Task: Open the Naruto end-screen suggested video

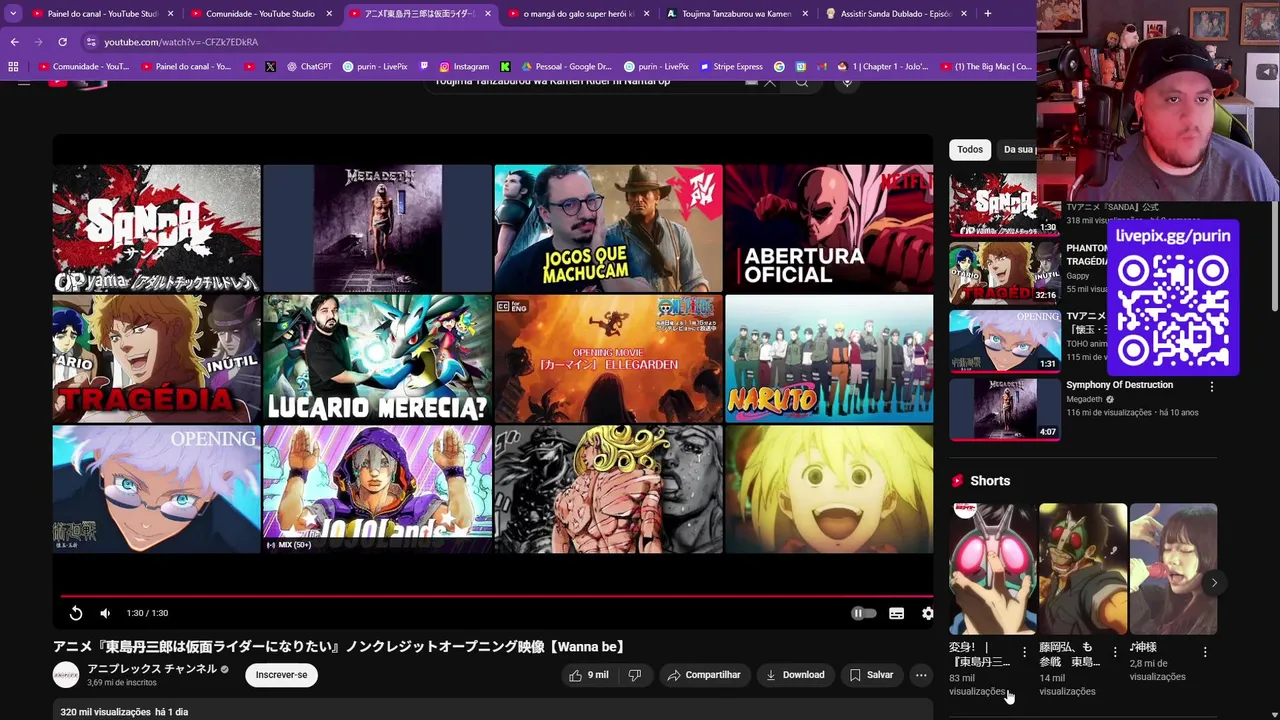Action: [829, 359]
